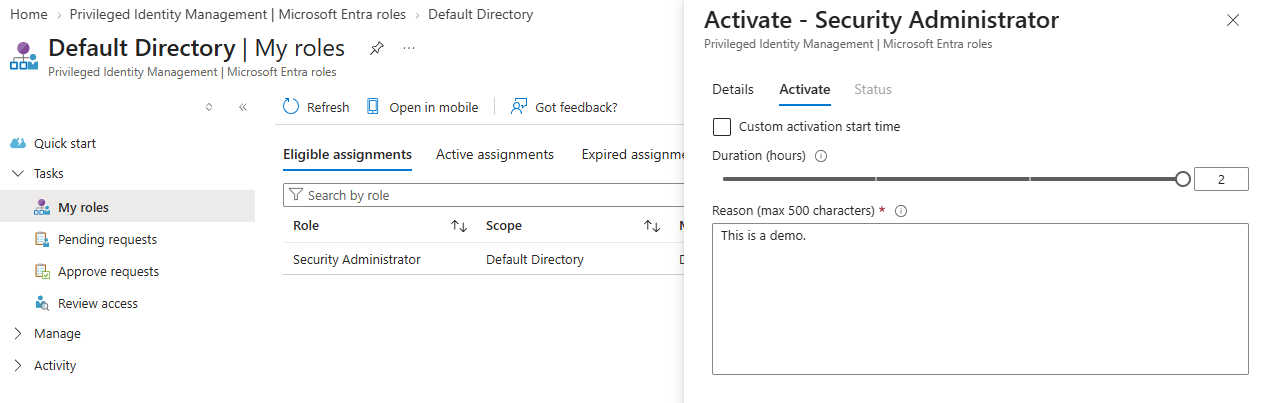Open the more options ellipsis menu
The width and height of the screenshot is (1262, 403).
pyautogui.click(x=409, y=48)
